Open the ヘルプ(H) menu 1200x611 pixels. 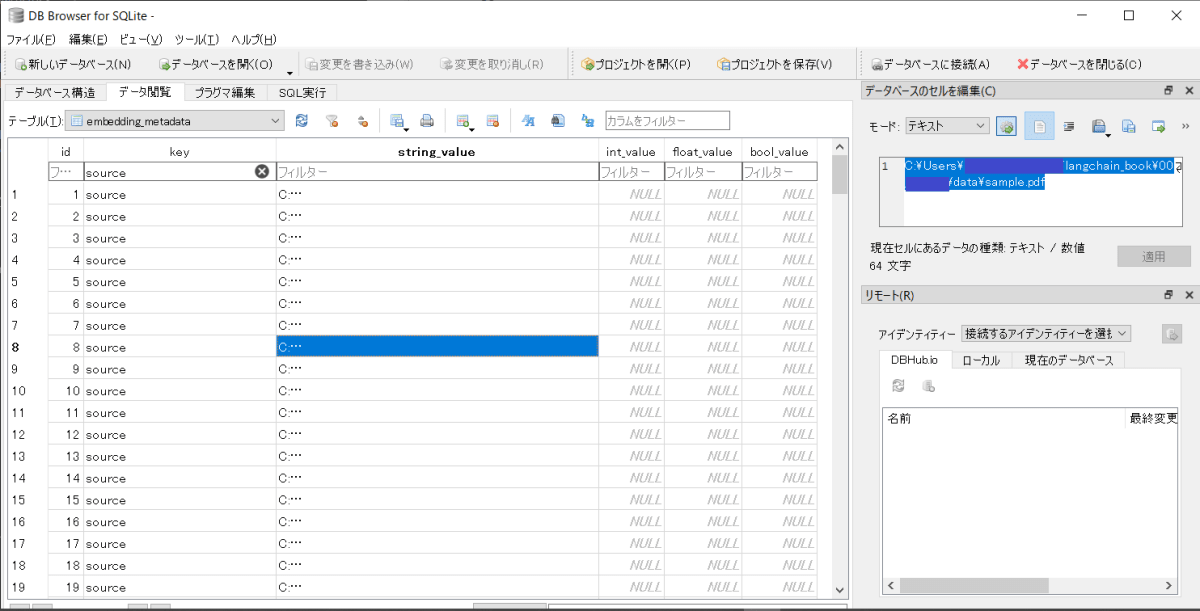click(x=254, y=39)
